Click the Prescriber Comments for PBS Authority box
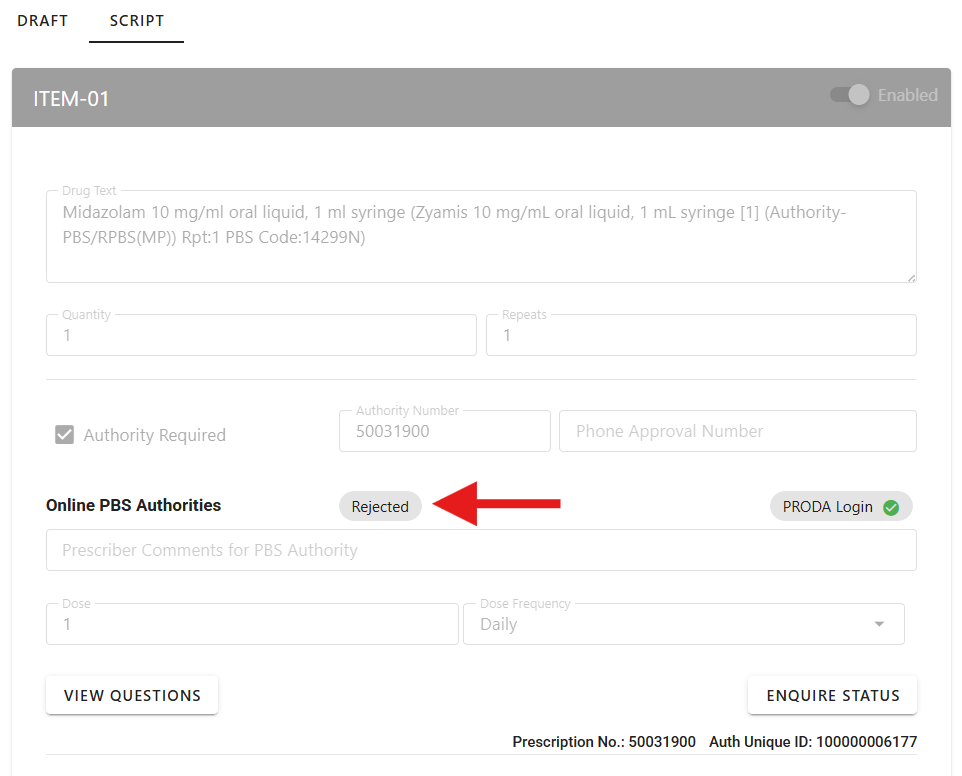Viewport: 962px width, 776px height. [480, 550]
